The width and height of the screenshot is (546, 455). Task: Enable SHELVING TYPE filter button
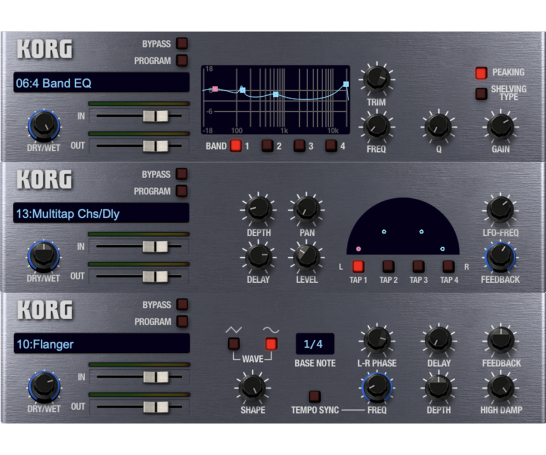pos(481,93)
